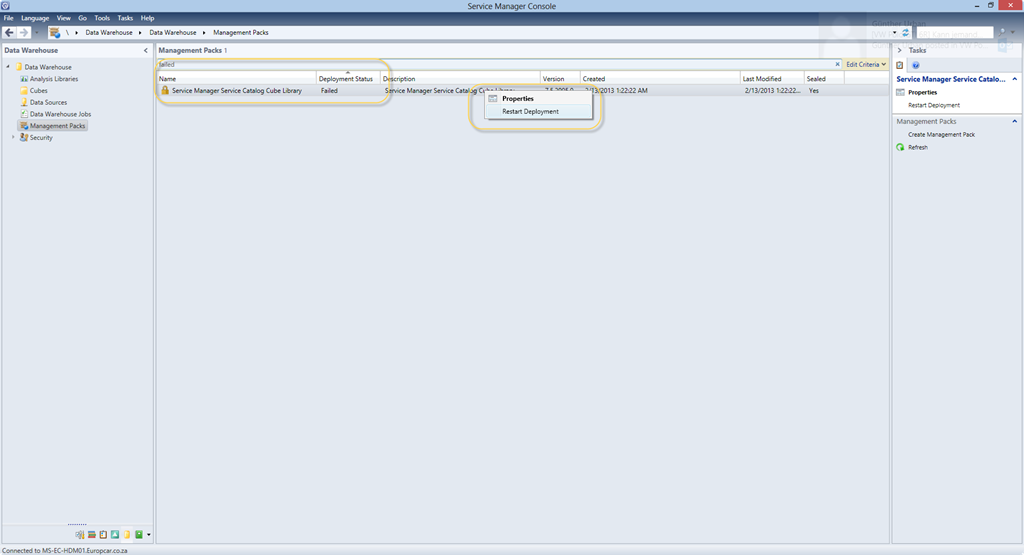Click the Back navigation arrow
Screen dimensions: 1024x555
point(9,32)
